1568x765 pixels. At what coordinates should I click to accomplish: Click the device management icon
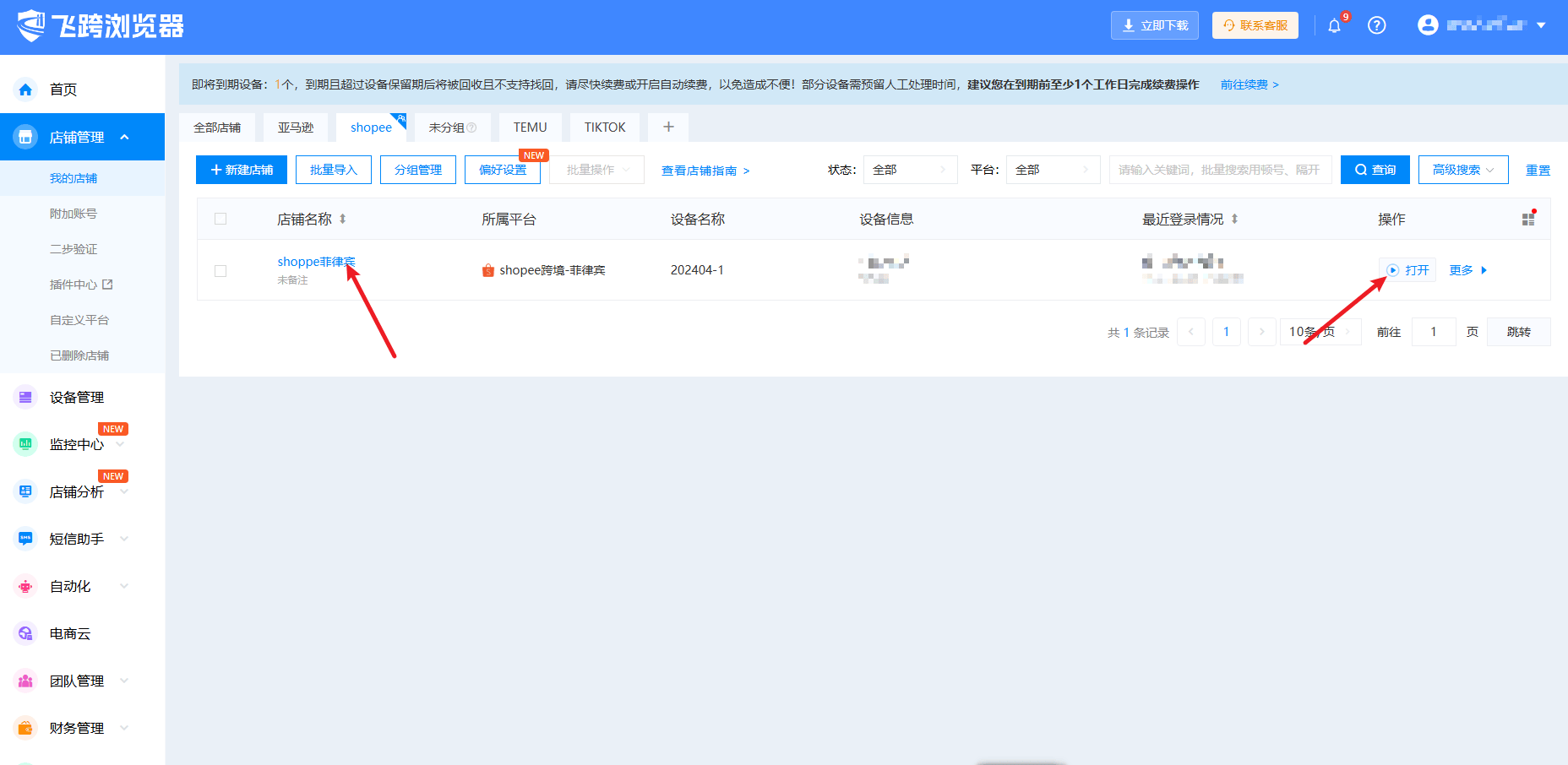tap(25, 397)
